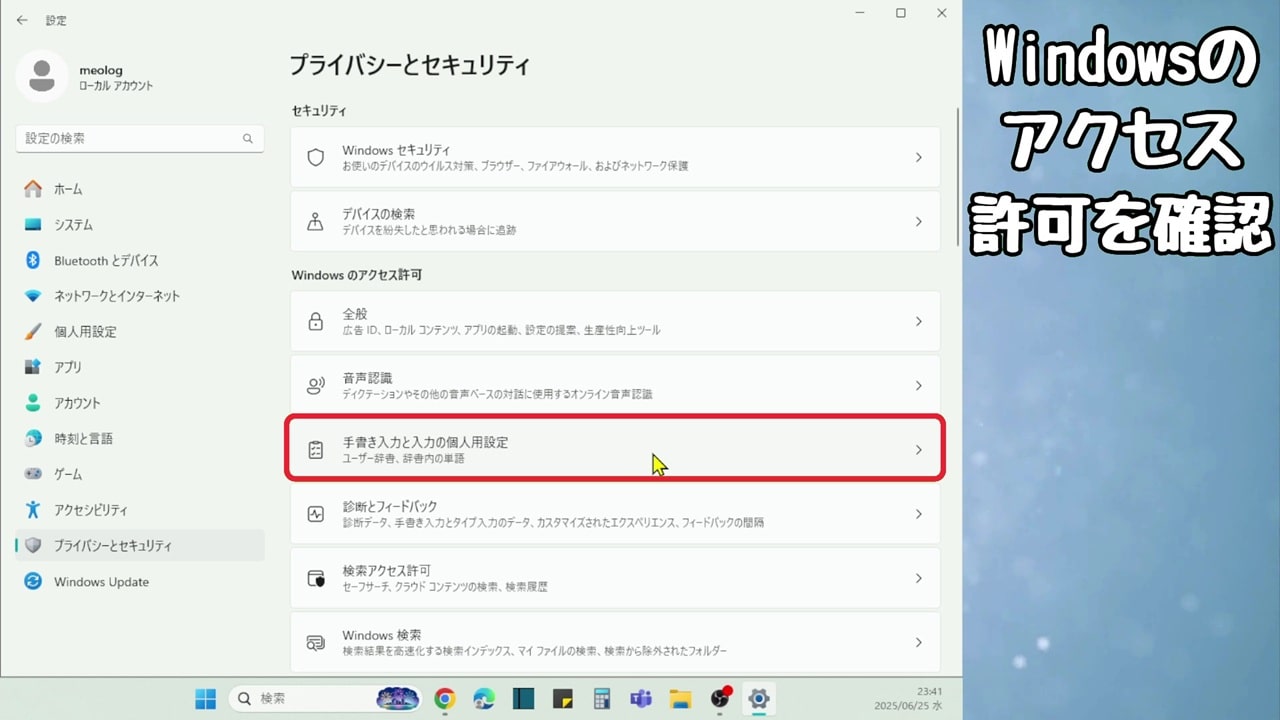This screenshot has width=1280, height=720.
Task: Open the Windows Start button on taskbar
Action: (206, 698)
